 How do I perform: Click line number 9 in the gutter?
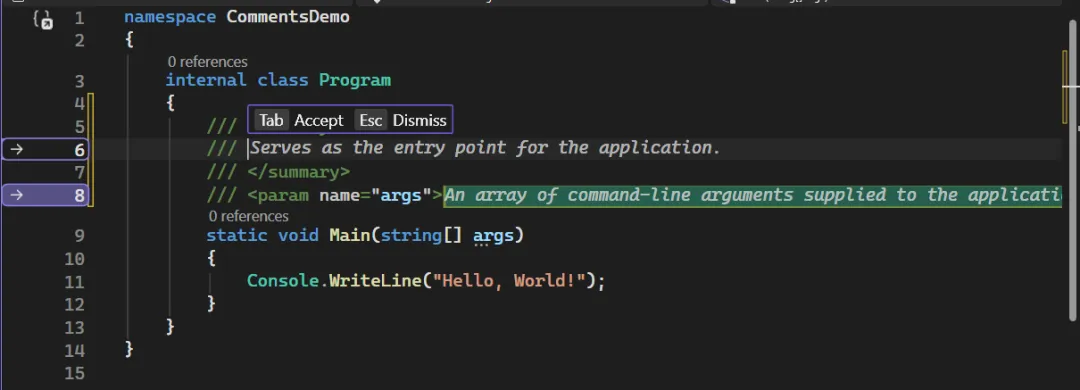[x=79, y=236]
